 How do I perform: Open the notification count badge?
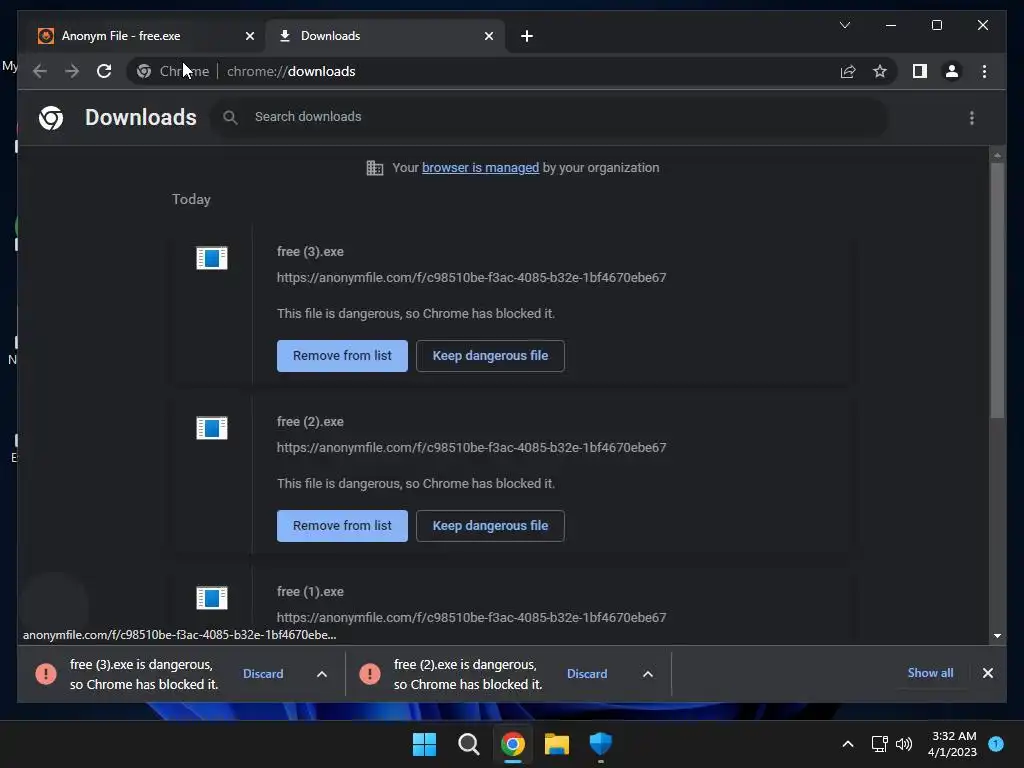996,744
